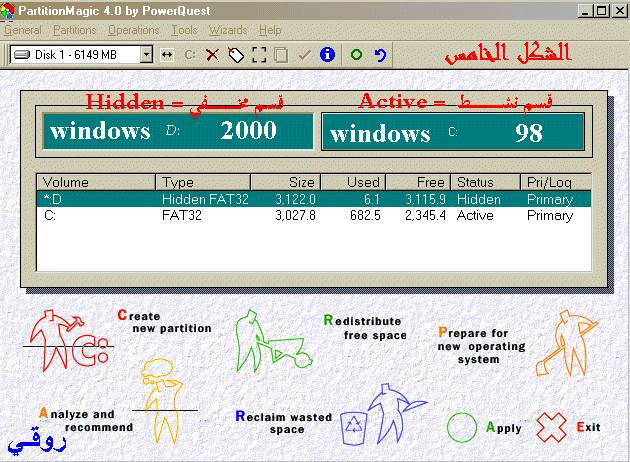Click the Pri/Log column header
This screenshot has height=462, width=630.
(556, 182)
